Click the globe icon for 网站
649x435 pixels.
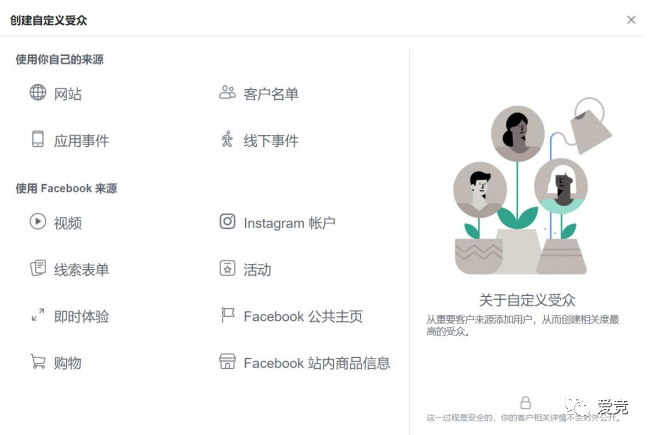[38, 92]
